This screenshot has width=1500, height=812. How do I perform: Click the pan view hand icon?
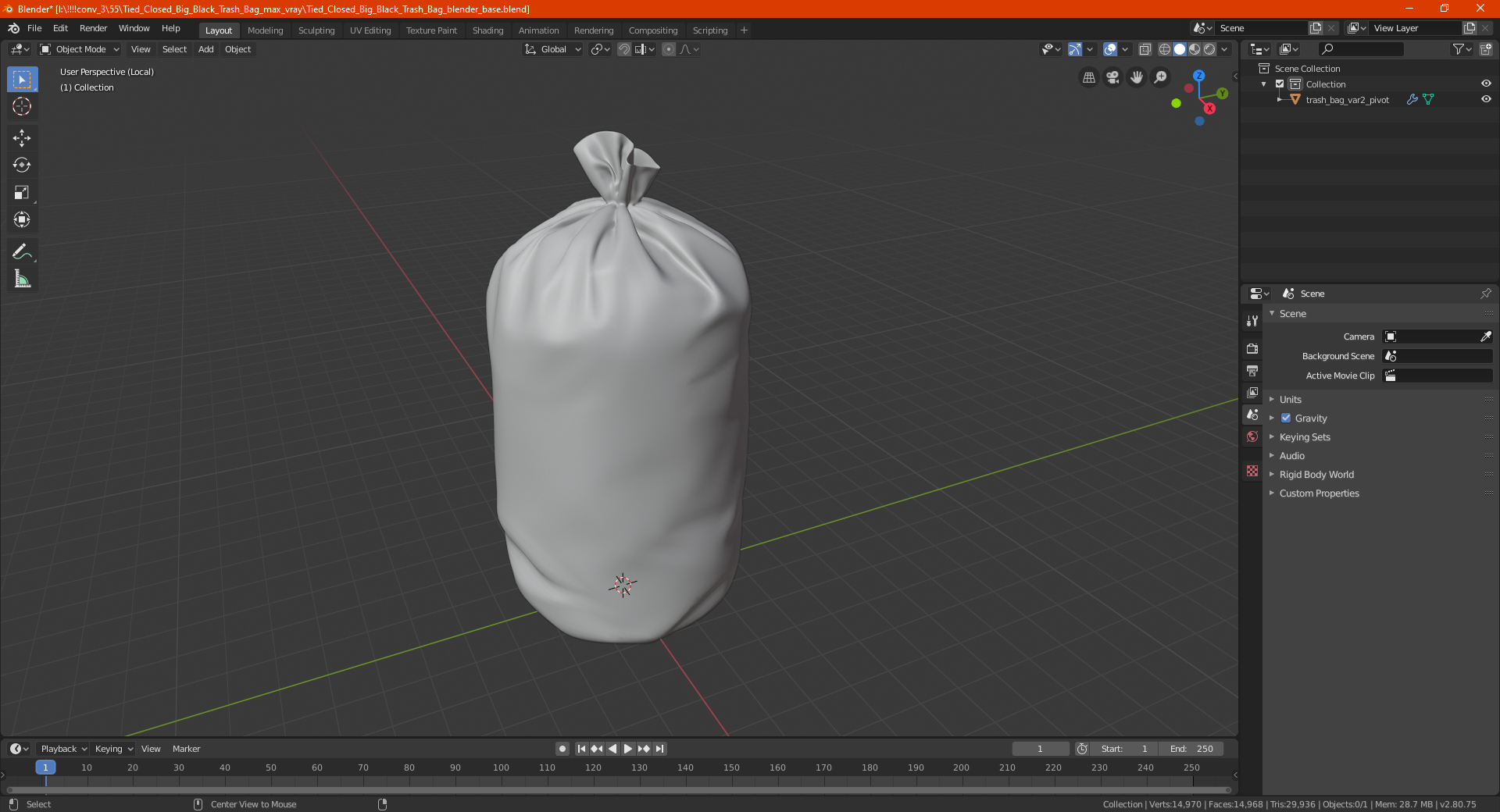[1137, 77]
